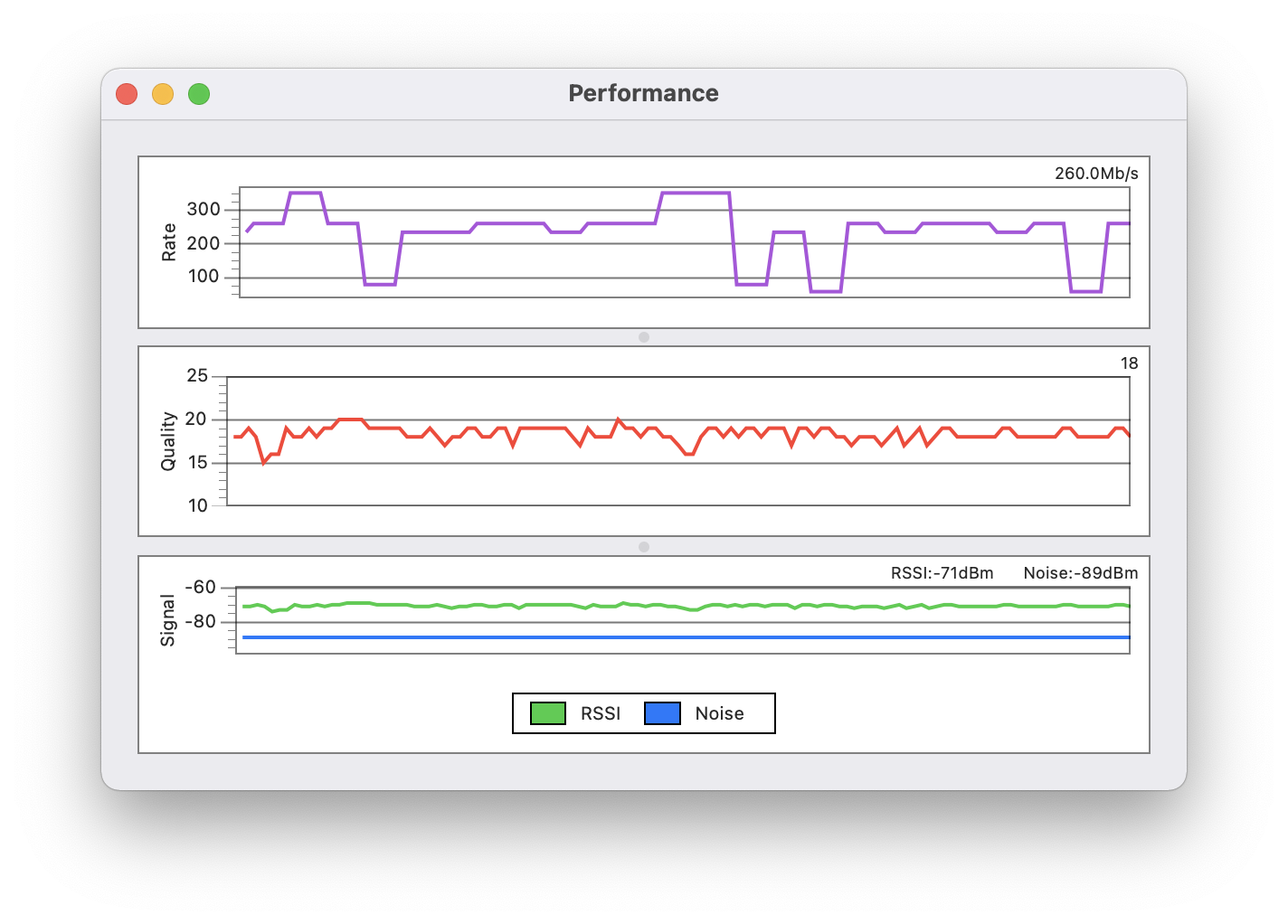Click the green RSSI legend swatch
Image resolution: width=1288 pixels, height=924 pixels.
[548, 713]
